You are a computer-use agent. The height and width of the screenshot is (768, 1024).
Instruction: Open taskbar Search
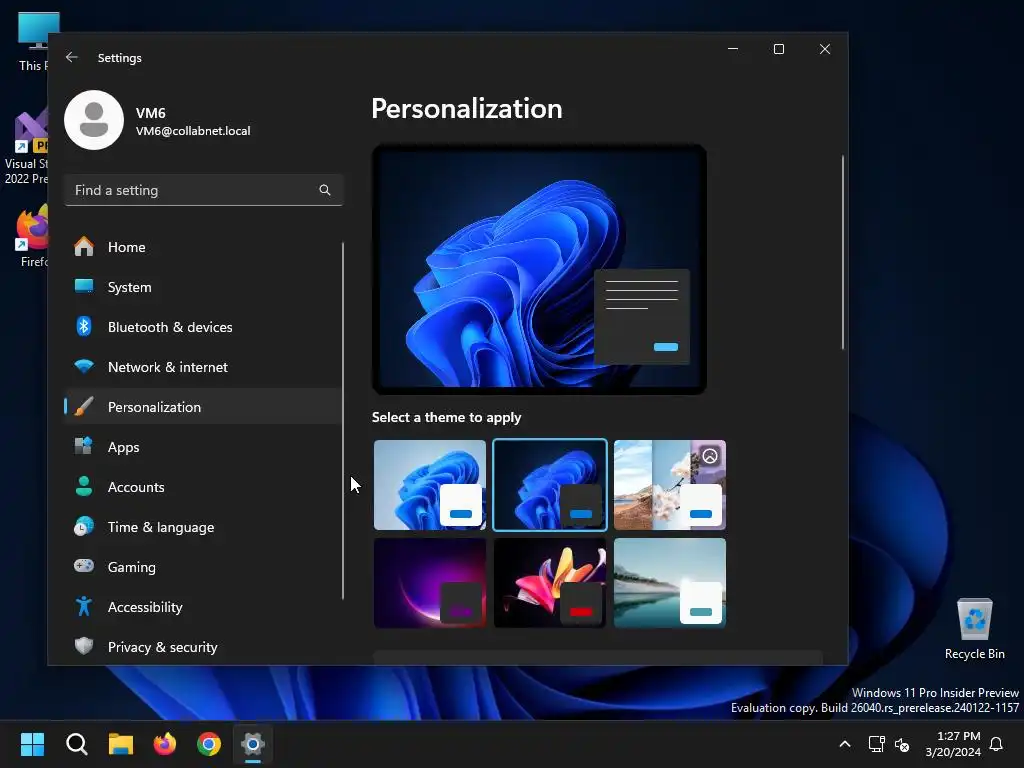click(76, 744)
